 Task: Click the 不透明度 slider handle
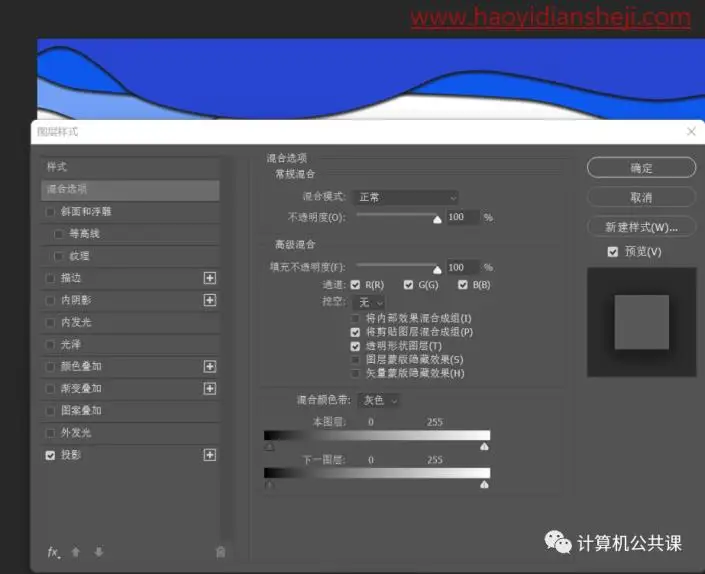click(437, 220)
